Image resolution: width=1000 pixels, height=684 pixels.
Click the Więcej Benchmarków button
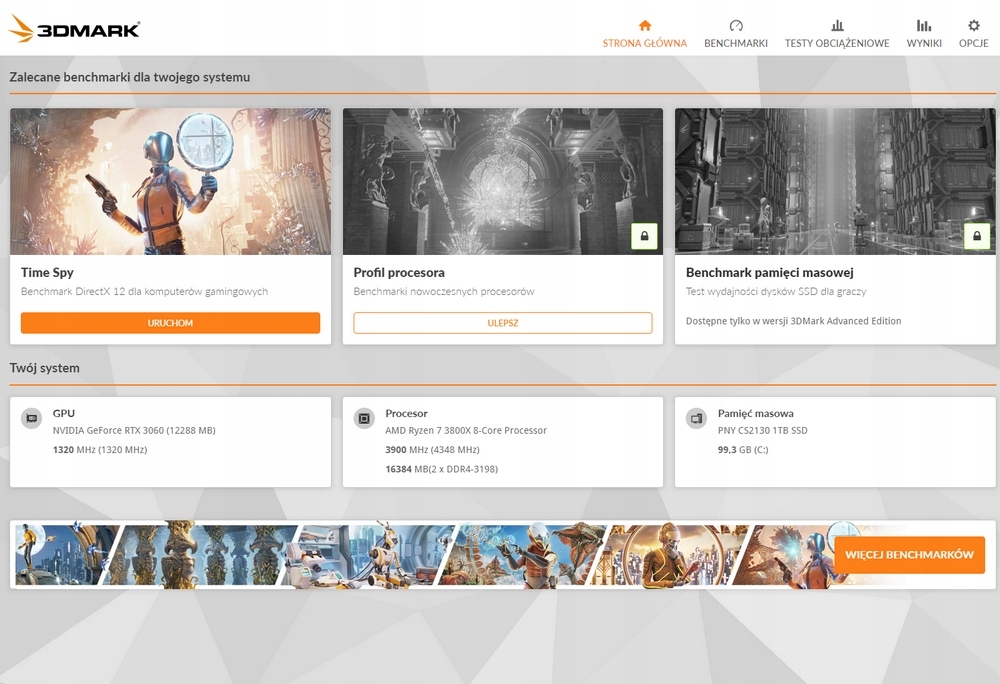909,555
